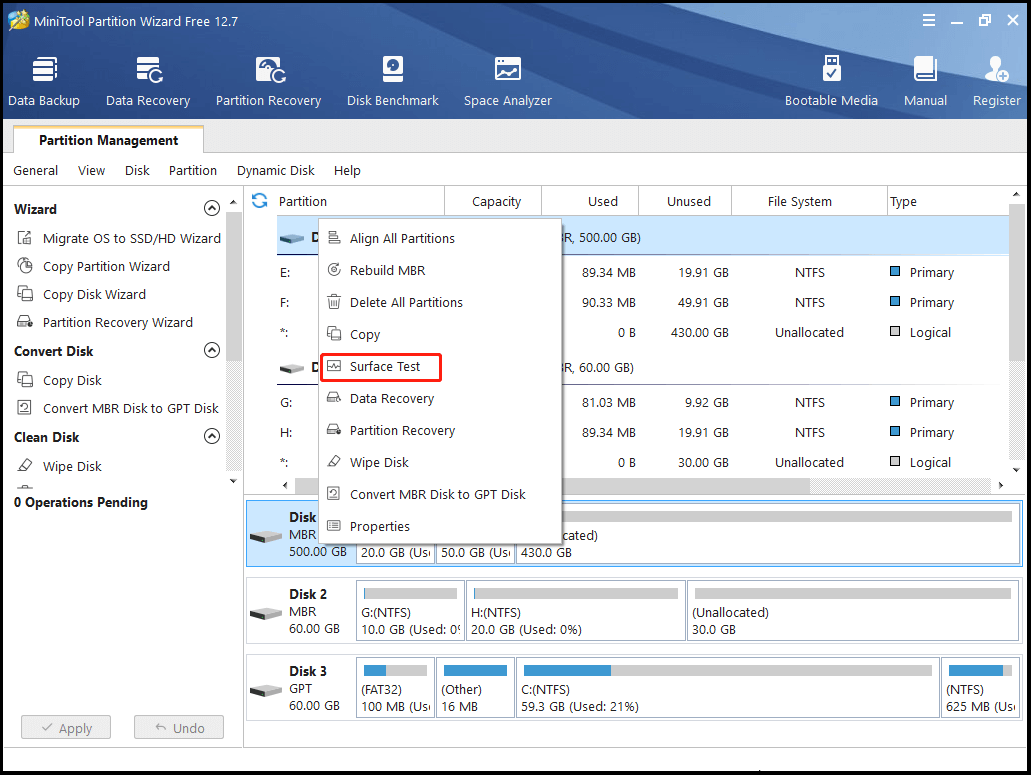The image size is (1031, 775).
Task: Sort by the Type column header
Action: pyautogui.click(x=947, y=201)
